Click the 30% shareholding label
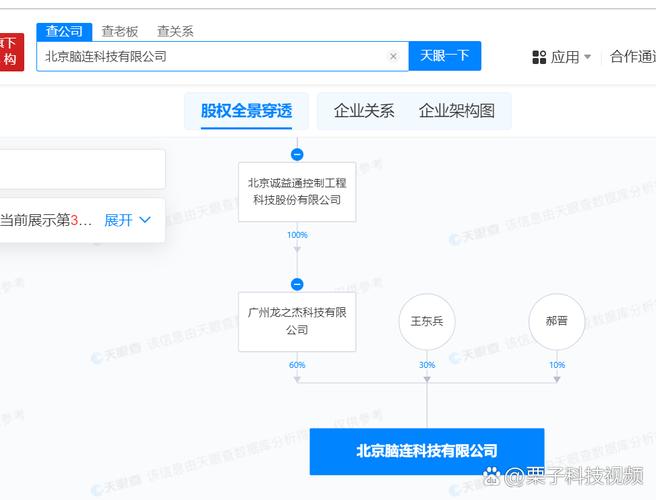Image resolution: width=656 pixels, height=500 pixels. (427, 365)
